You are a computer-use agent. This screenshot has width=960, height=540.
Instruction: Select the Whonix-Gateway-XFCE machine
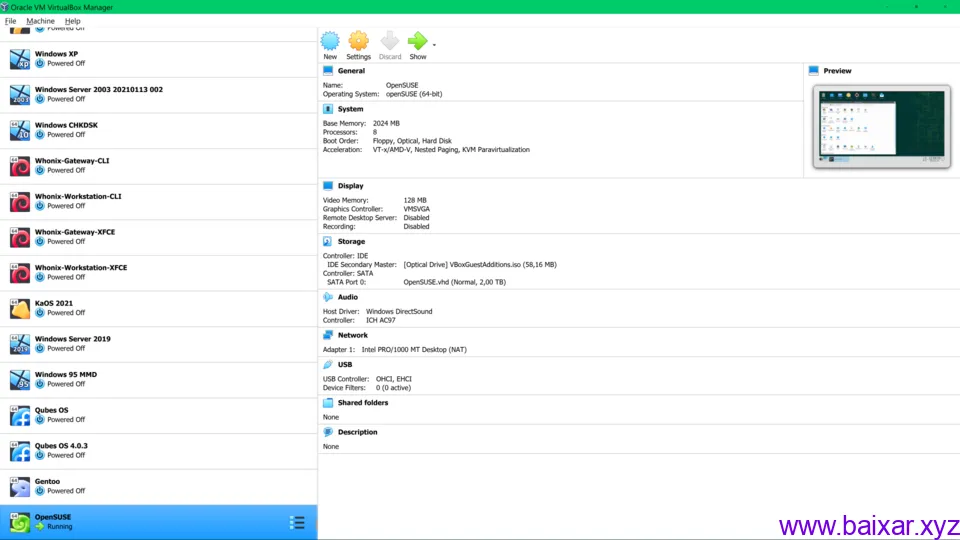[159, 237]
